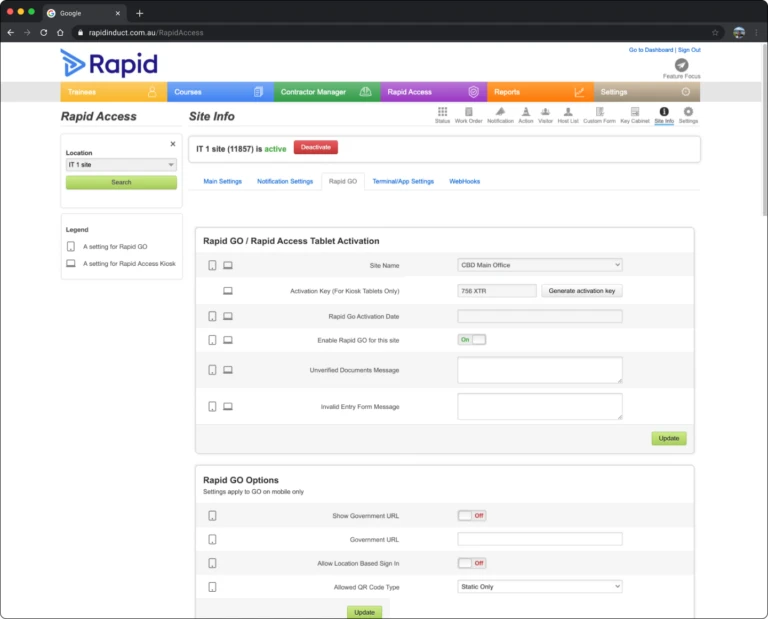Open the Host List icon

[568, 115]
